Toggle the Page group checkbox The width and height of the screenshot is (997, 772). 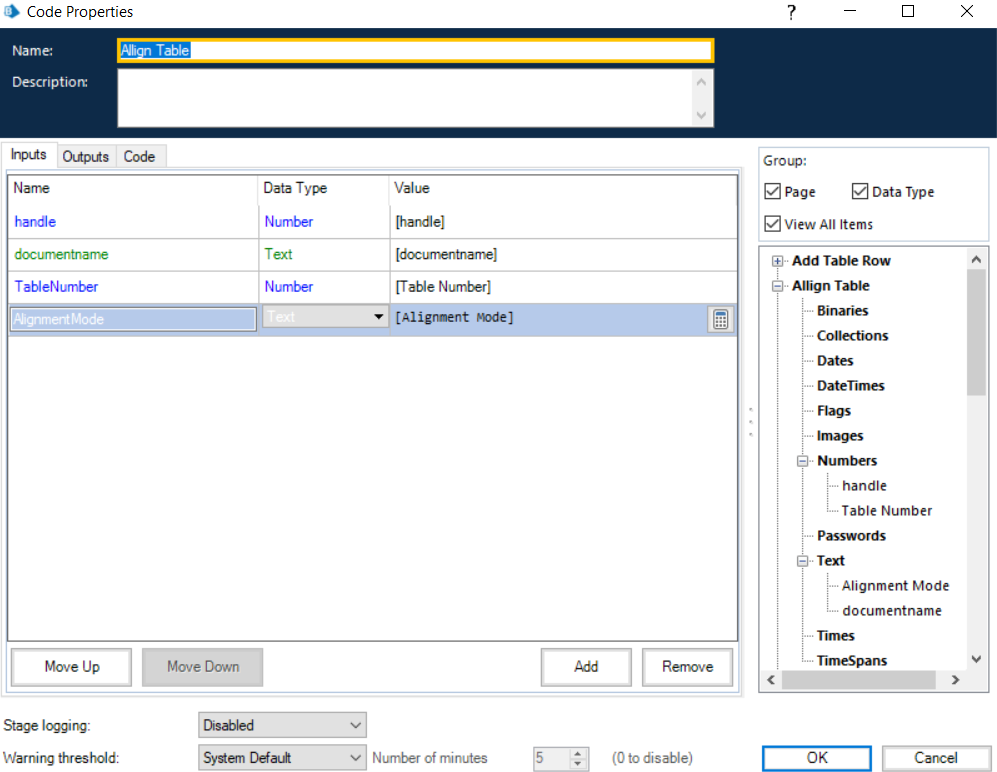click(772, 192)
